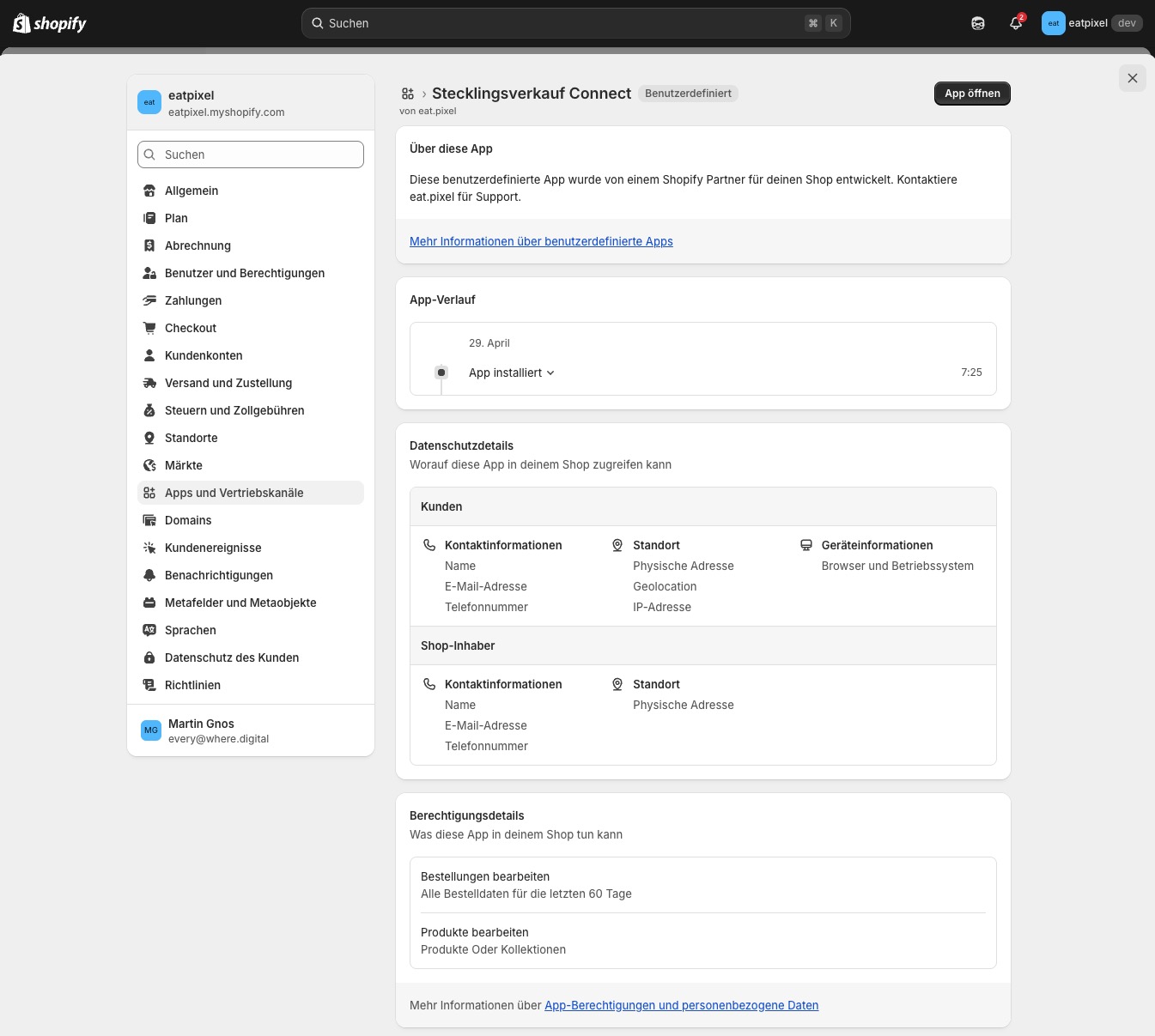Open Sprachen via the translation icon

tap(149, 630)
